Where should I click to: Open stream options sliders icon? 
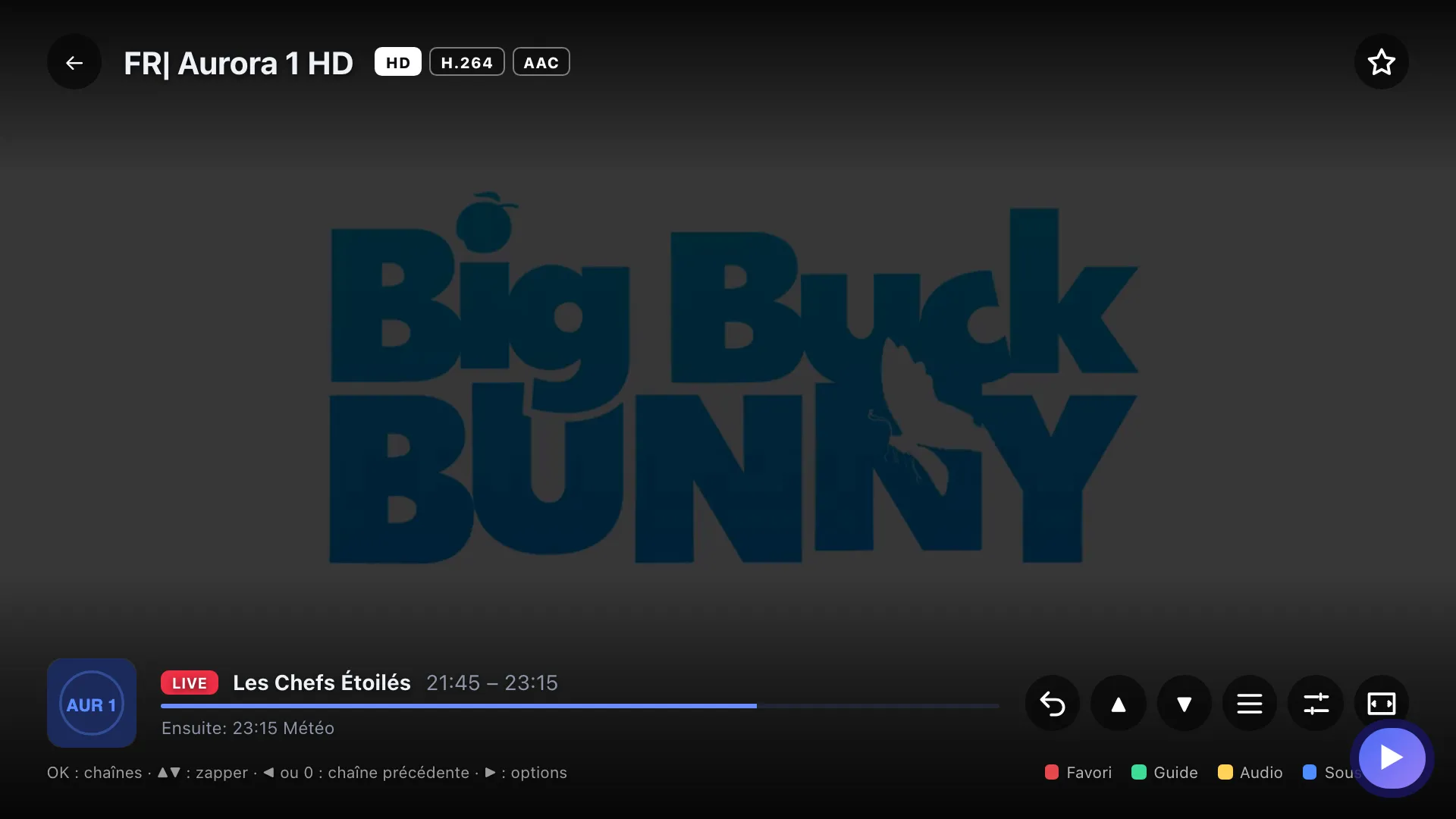click(x=1316, y=704)
